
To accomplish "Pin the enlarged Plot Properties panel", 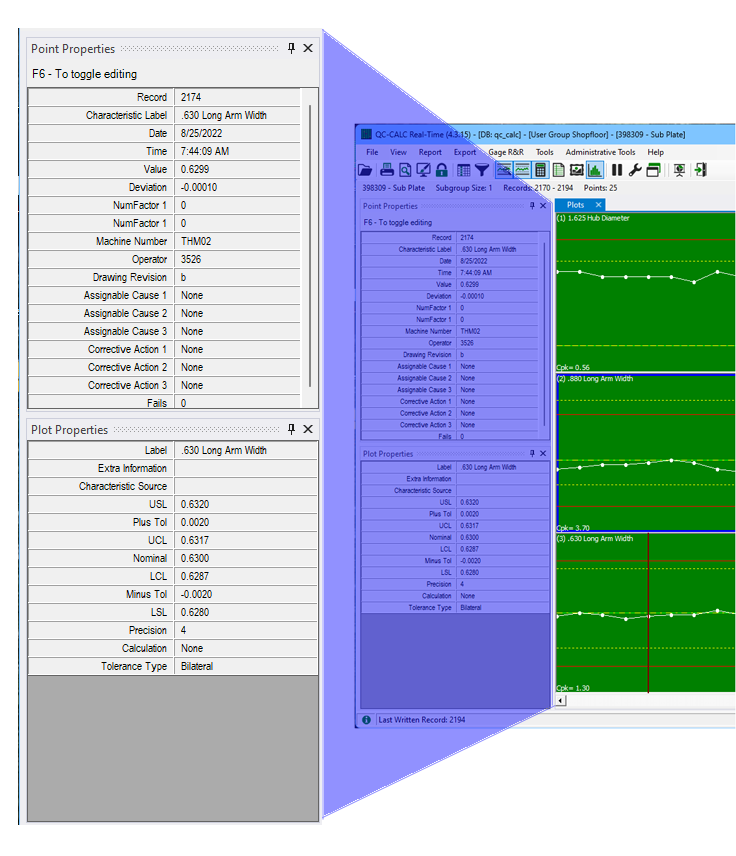I will (292, 429).
